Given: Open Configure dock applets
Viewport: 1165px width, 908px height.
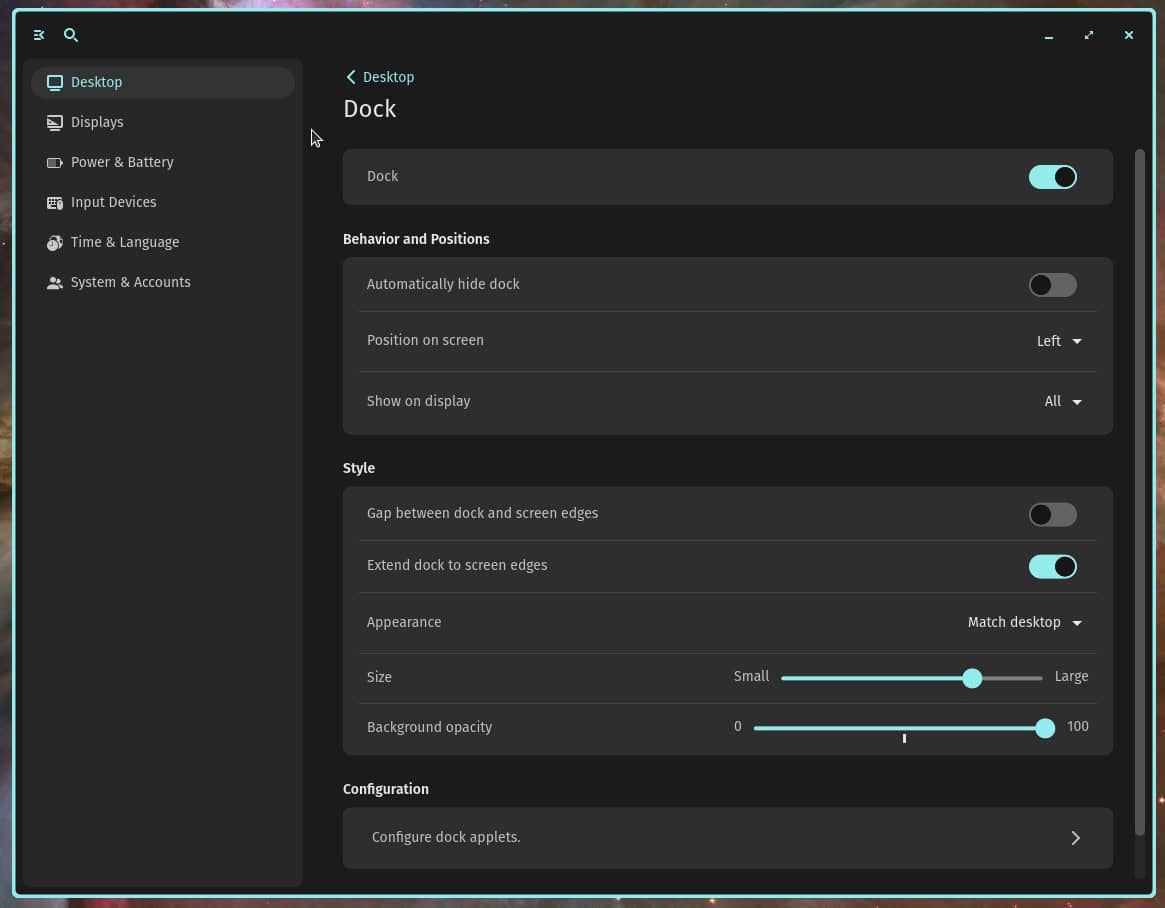Looking at the screenshot, I should point(727,838).
